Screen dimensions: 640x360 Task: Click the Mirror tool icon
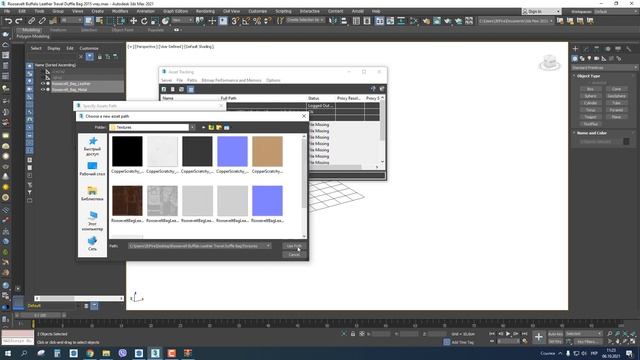point(333,21)
